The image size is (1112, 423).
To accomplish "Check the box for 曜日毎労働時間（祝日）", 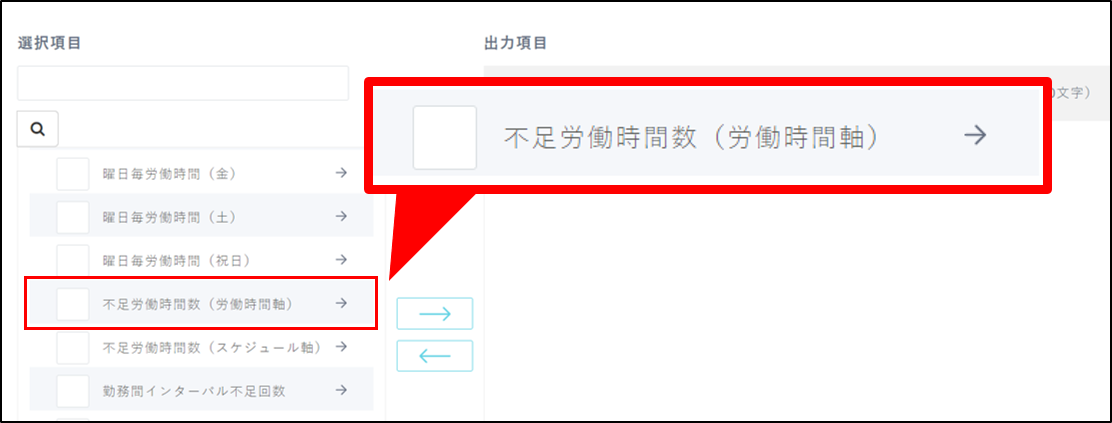I will tap(73, 260).
